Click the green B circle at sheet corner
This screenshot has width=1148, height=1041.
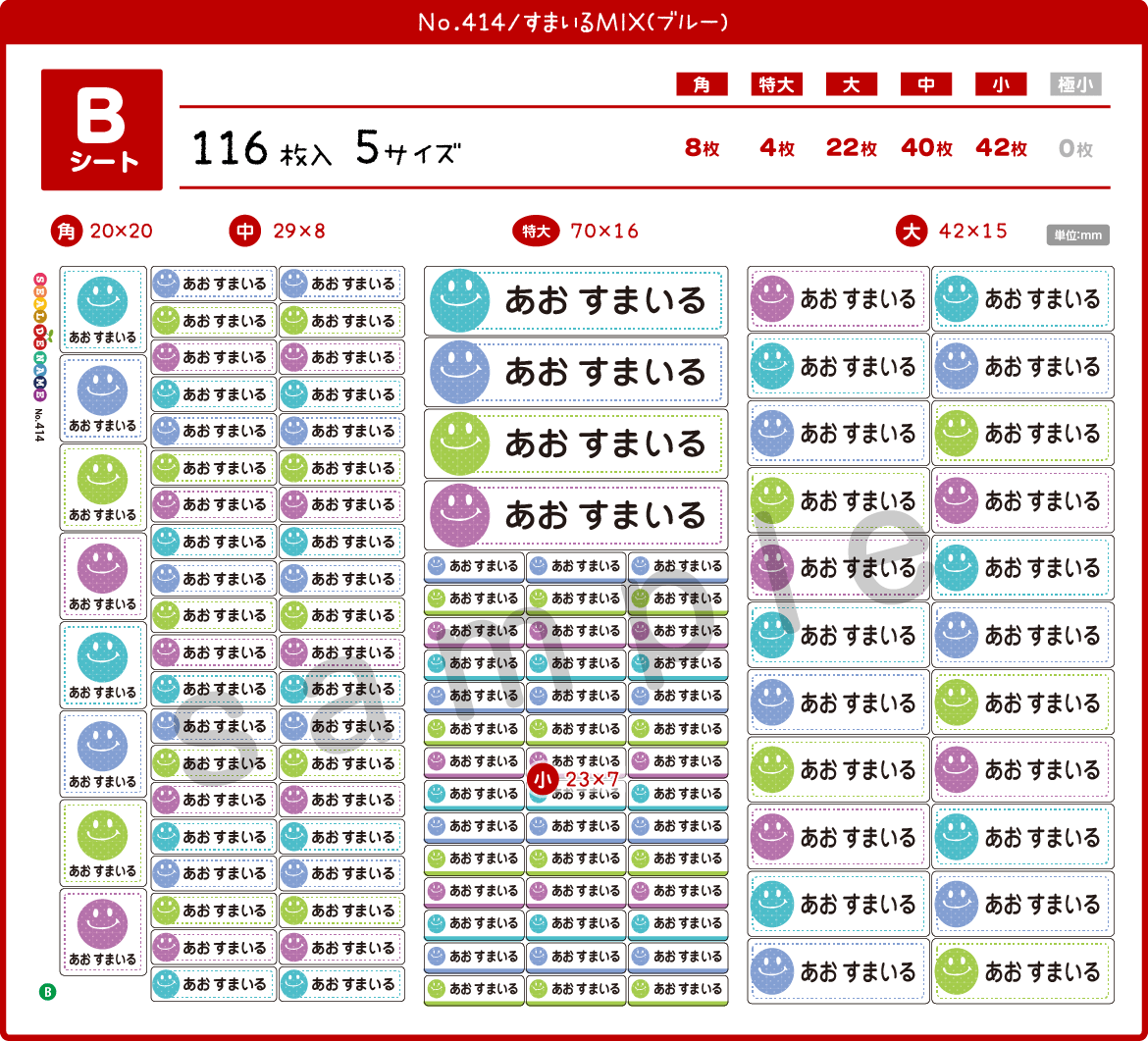coord(48,992)
